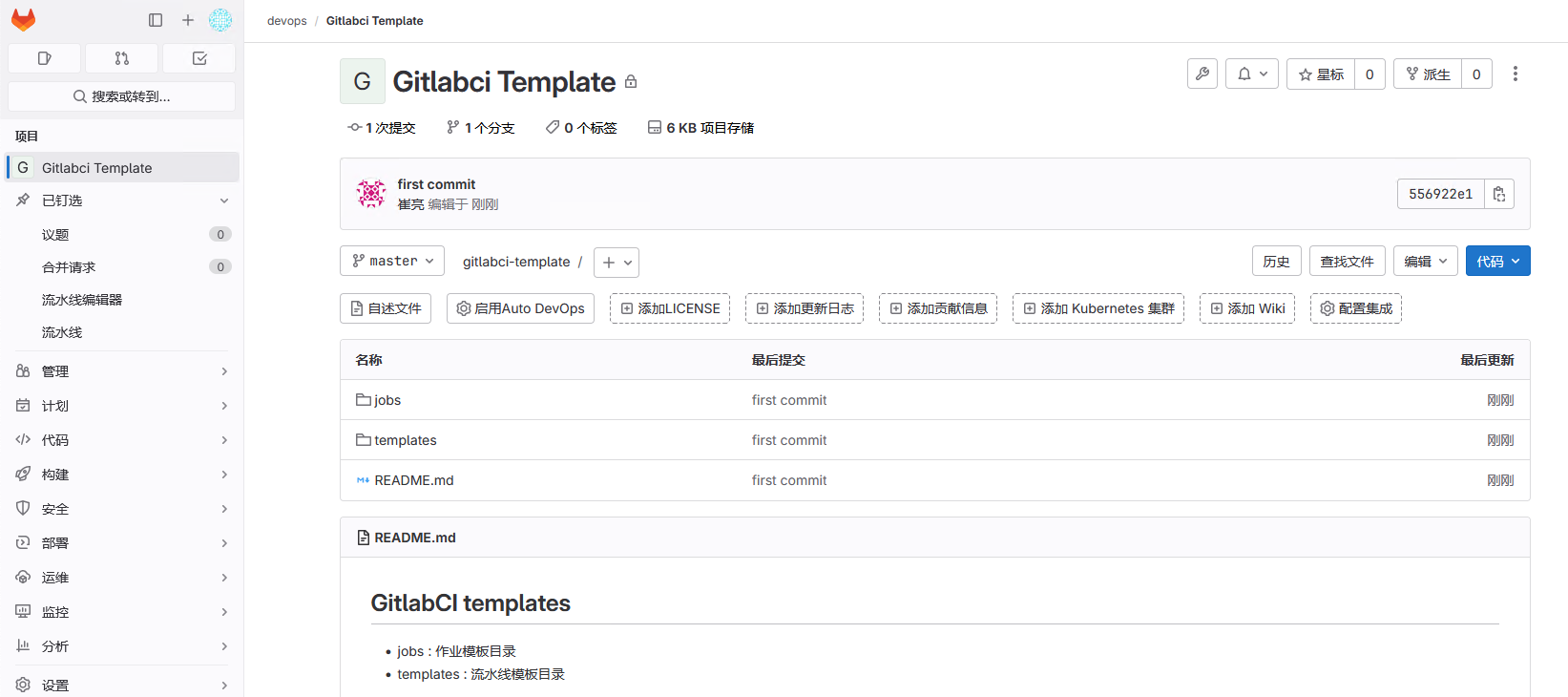Open the 编辑 edit dropdown
The height and width of the screenshot is (697, 1568).
1426,262
